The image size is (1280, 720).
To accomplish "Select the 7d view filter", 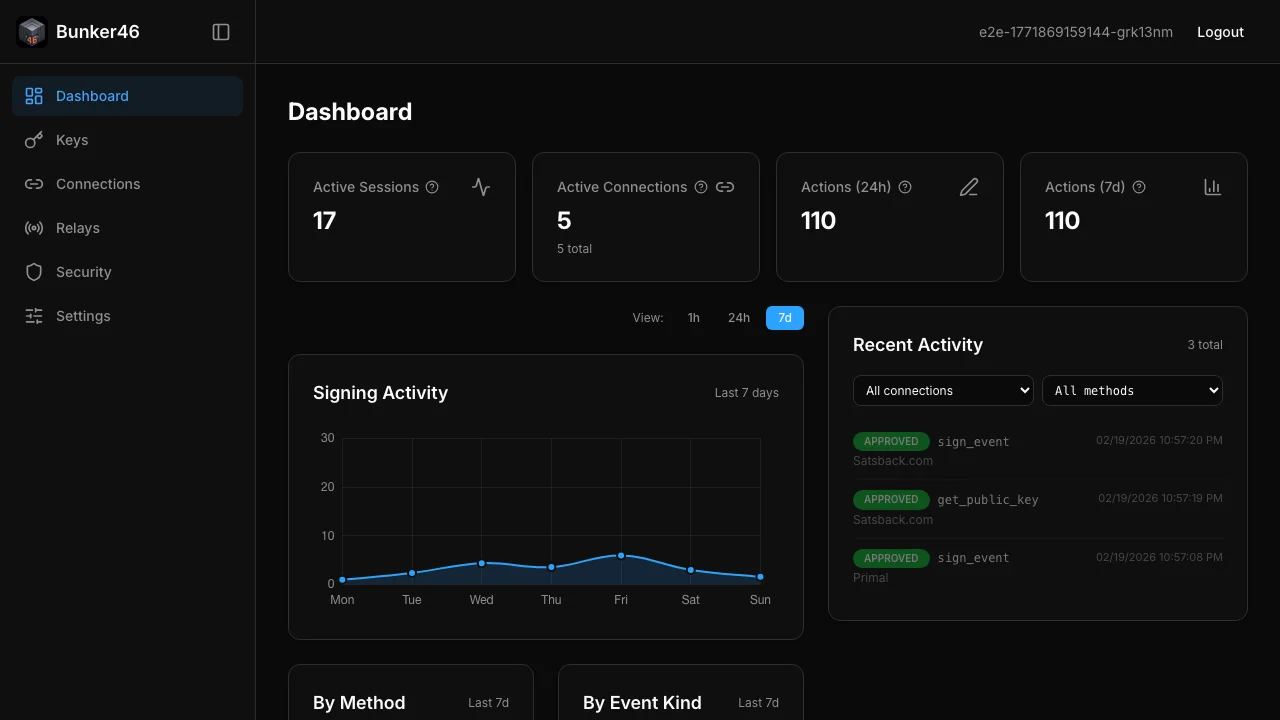I will [x=784, y=317].
